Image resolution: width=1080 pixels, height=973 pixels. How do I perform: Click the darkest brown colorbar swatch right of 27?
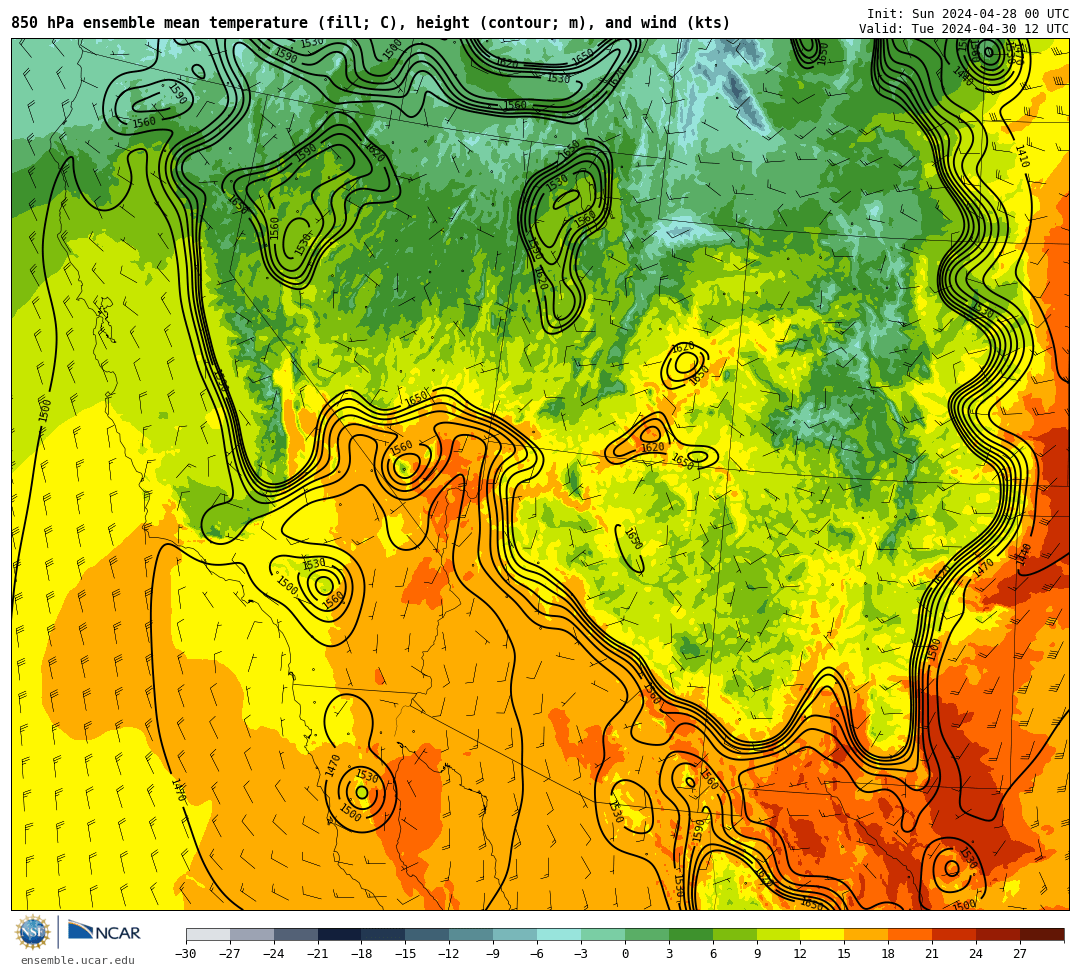(x=1042, y=934)
